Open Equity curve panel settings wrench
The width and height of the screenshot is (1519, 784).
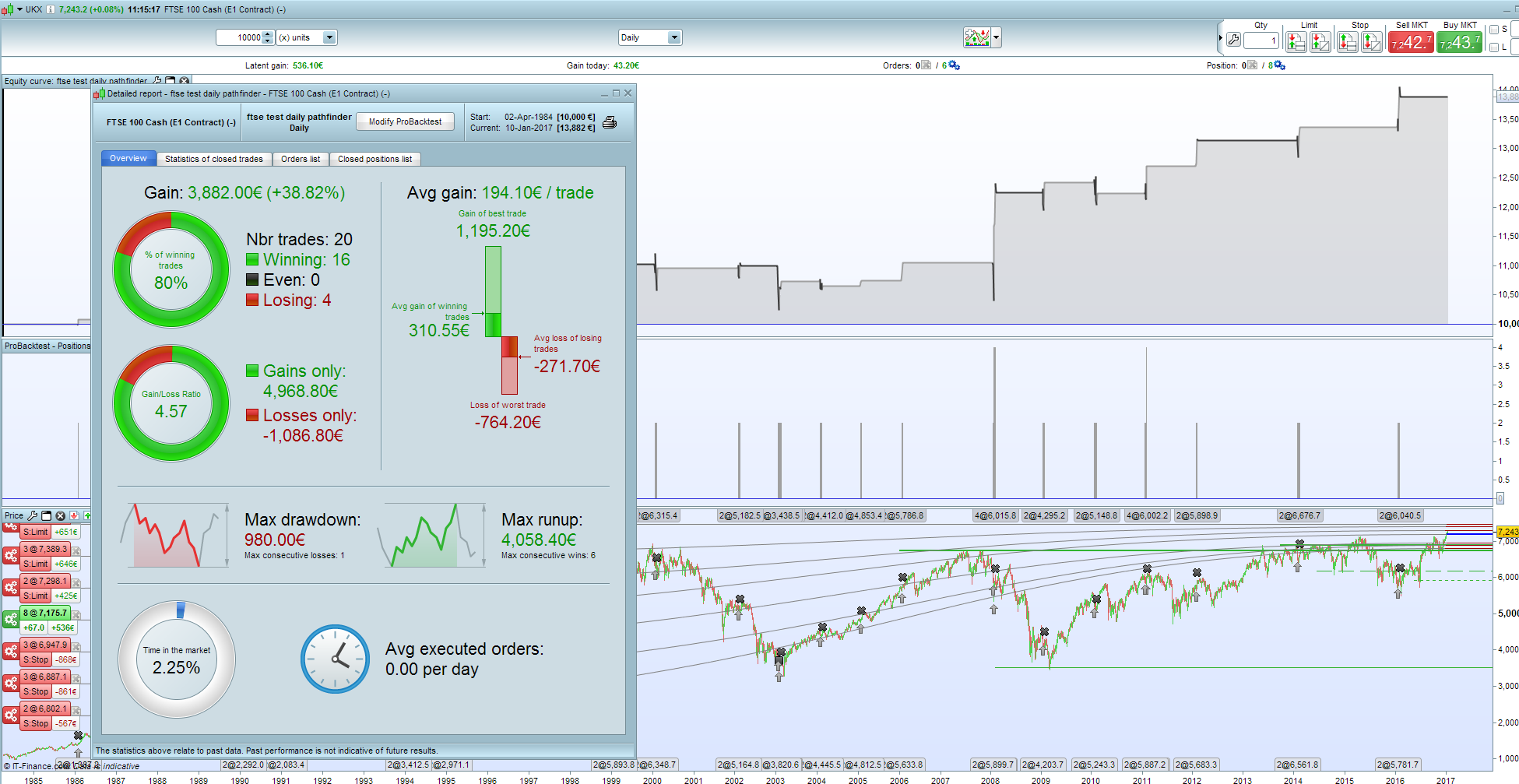[x=157, y=80]
